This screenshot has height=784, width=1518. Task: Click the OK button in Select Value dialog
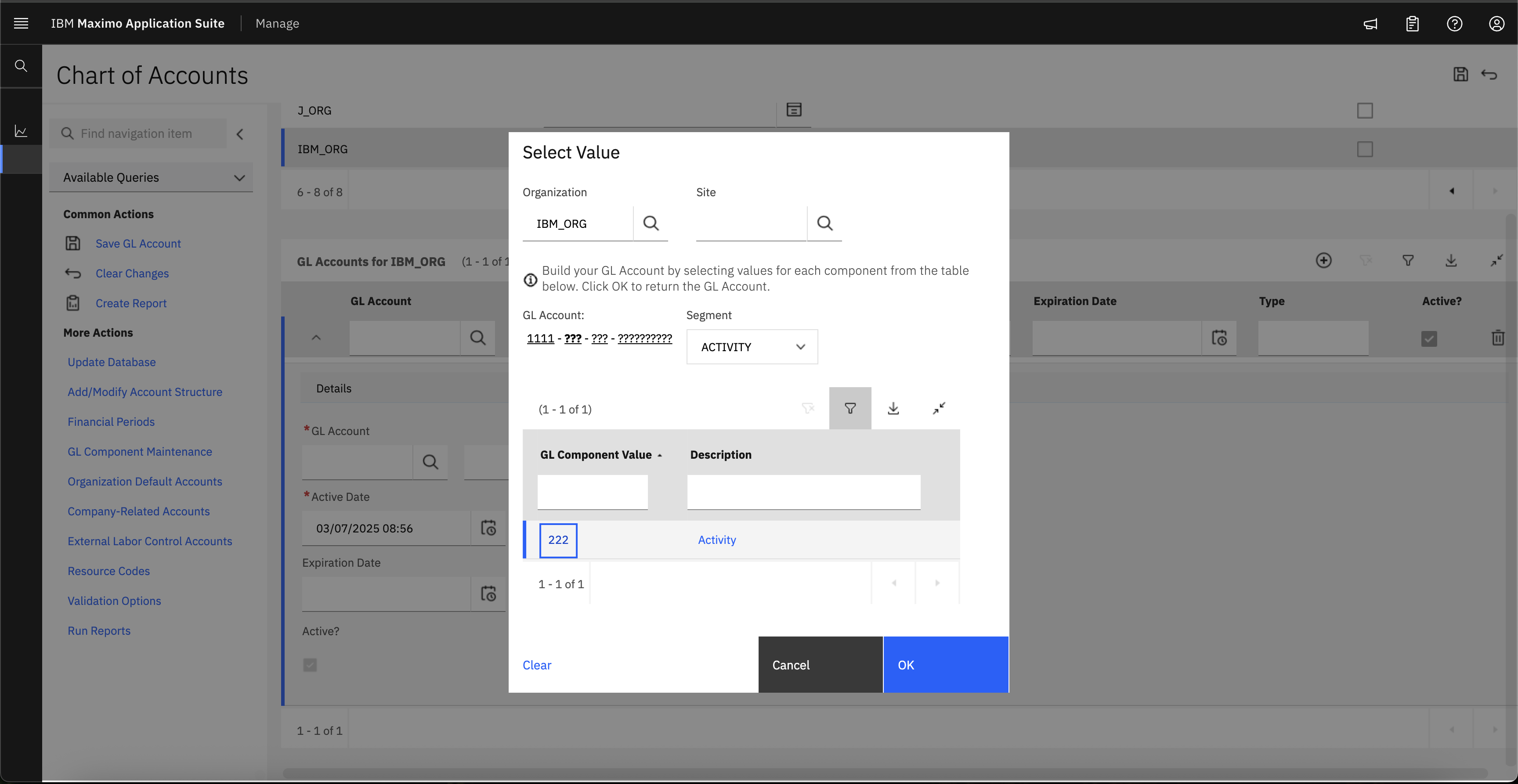click(x=946, y=665)
